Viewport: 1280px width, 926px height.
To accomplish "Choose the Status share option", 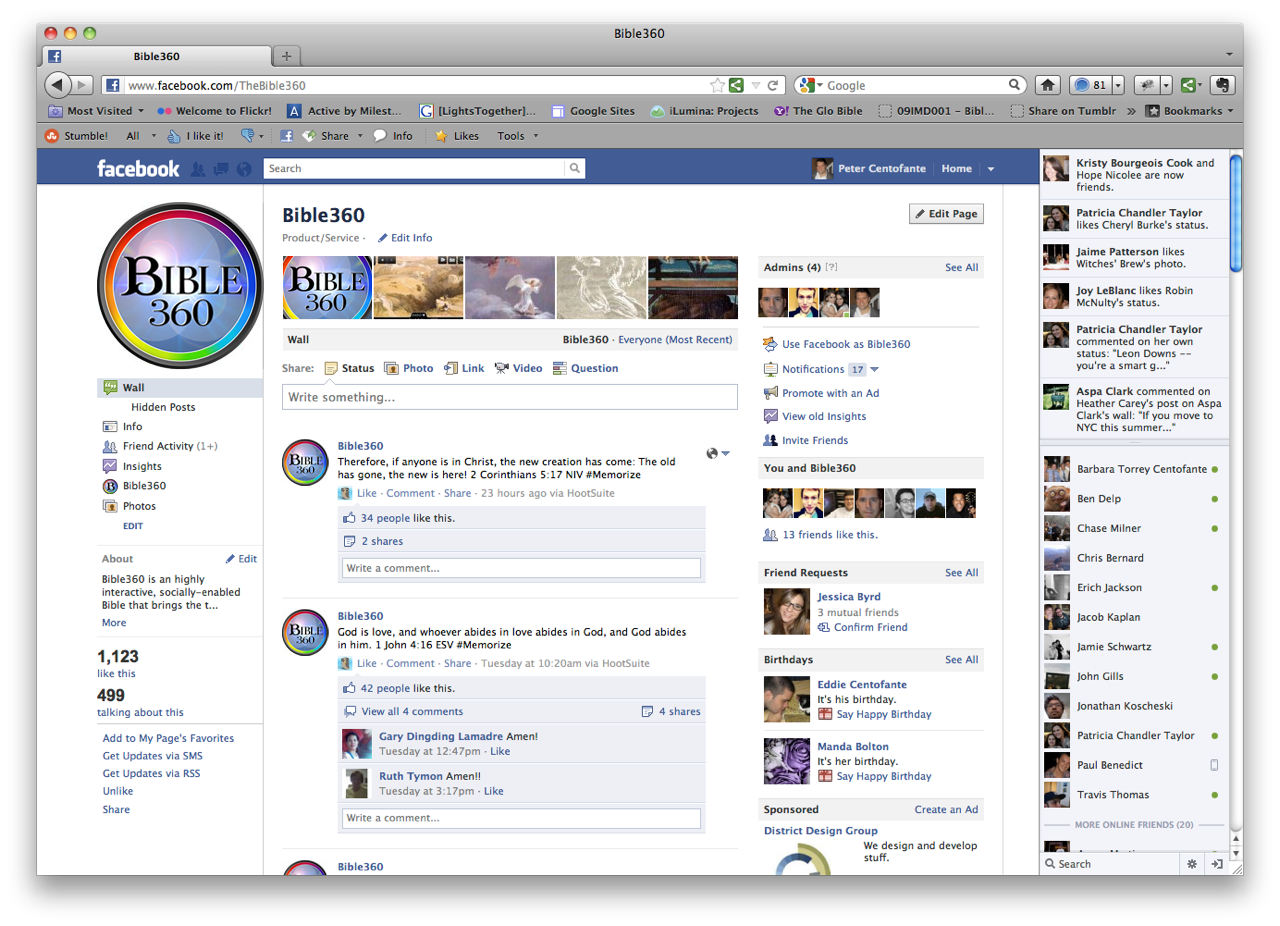I will (349, 368).
